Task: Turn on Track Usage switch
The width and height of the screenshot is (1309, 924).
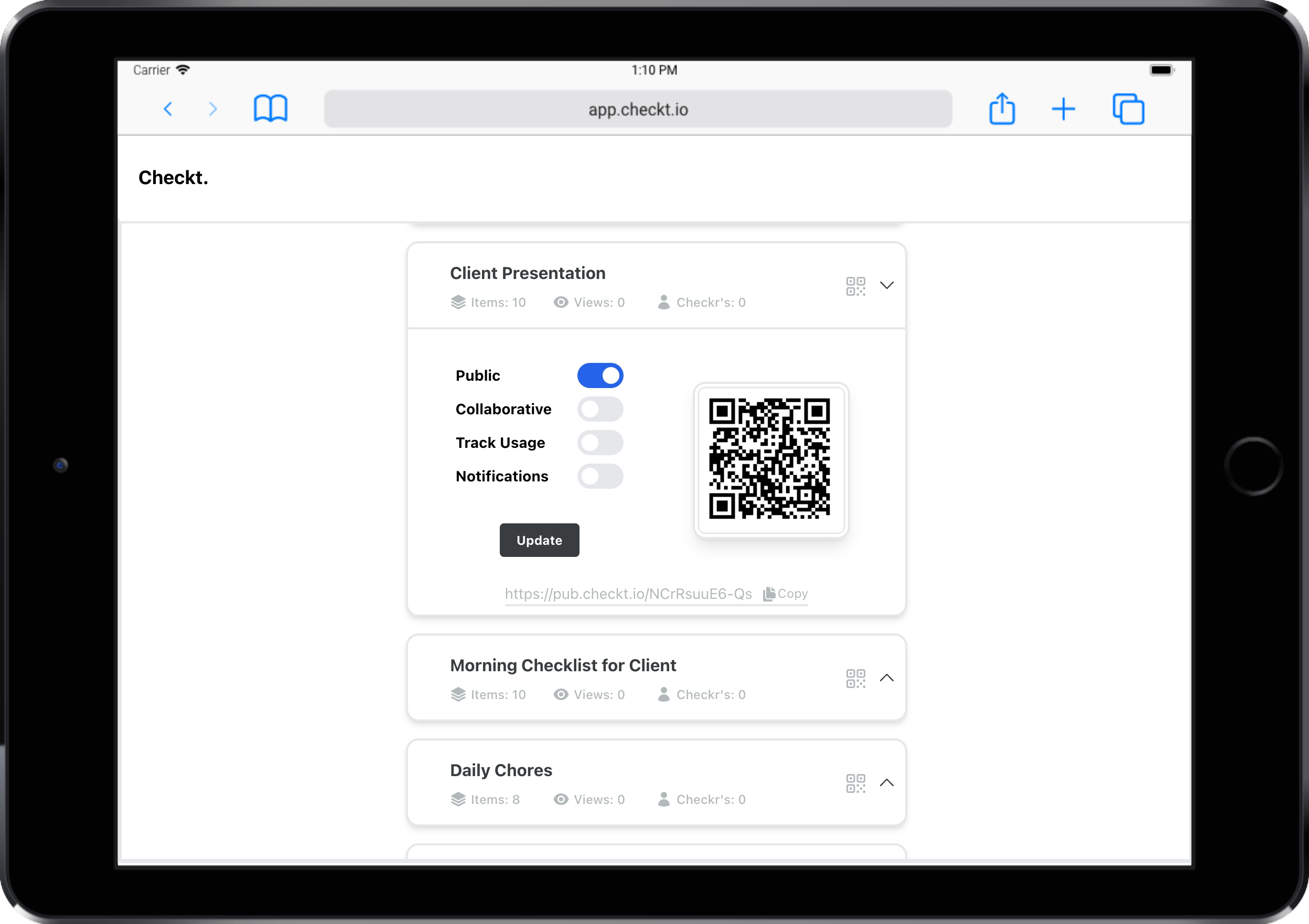Action: [x=600, y=443]
